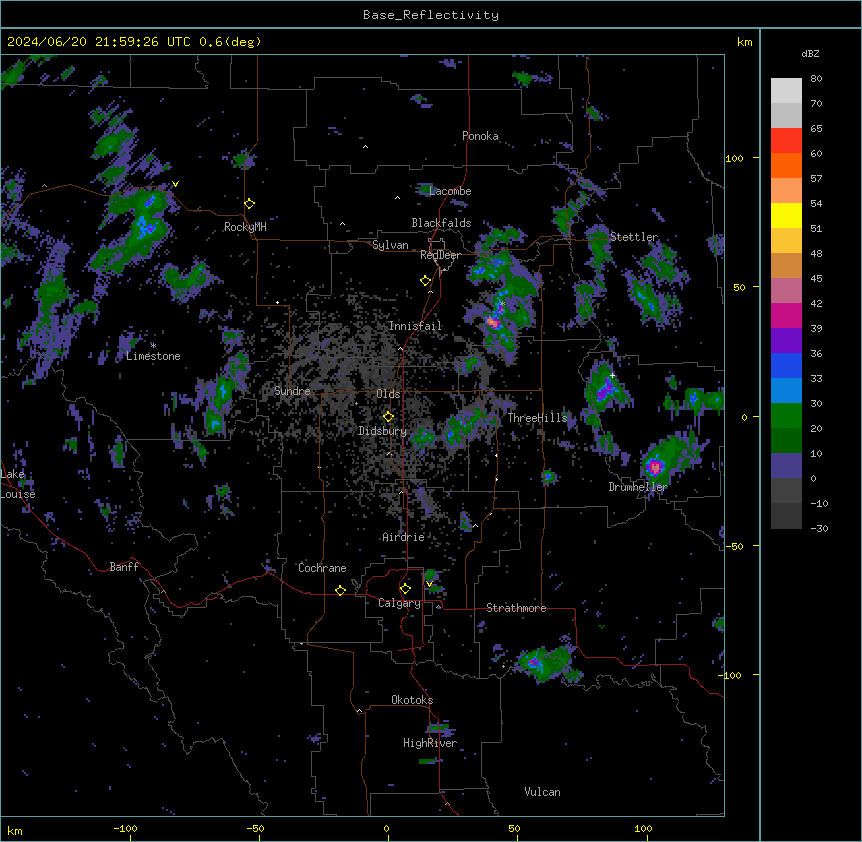
Task: Click the -30 value on the dBZ legend
Action: pyautogui.click(x=819, y=529)
